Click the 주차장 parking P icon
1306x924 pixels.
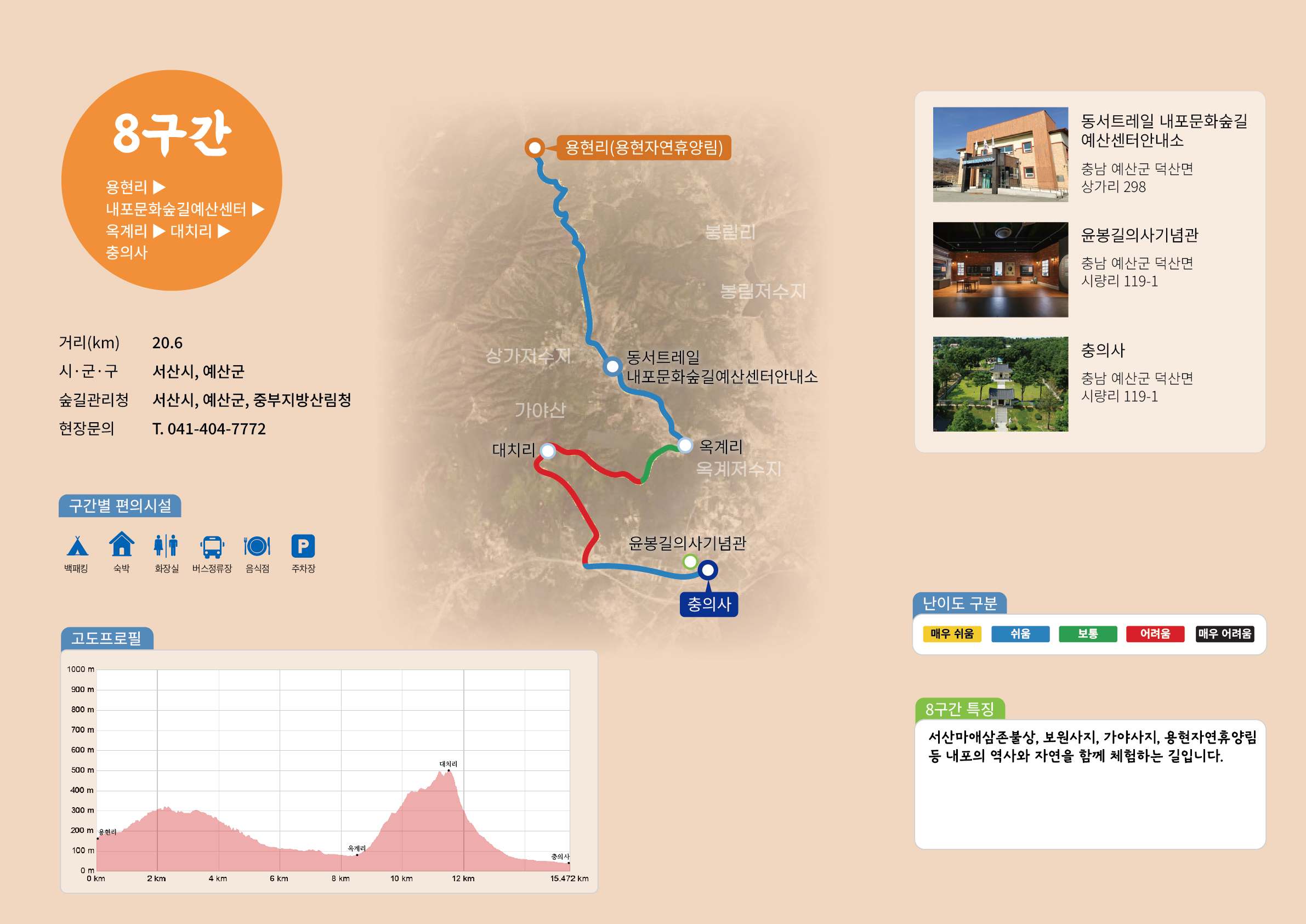[303, 546]
